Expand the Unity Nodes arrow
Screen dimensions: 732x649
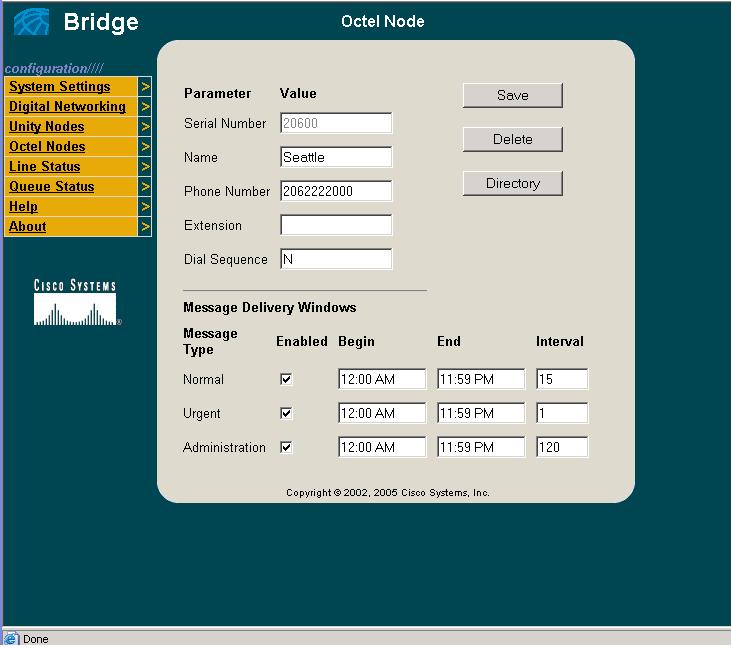tap(145, 127)
